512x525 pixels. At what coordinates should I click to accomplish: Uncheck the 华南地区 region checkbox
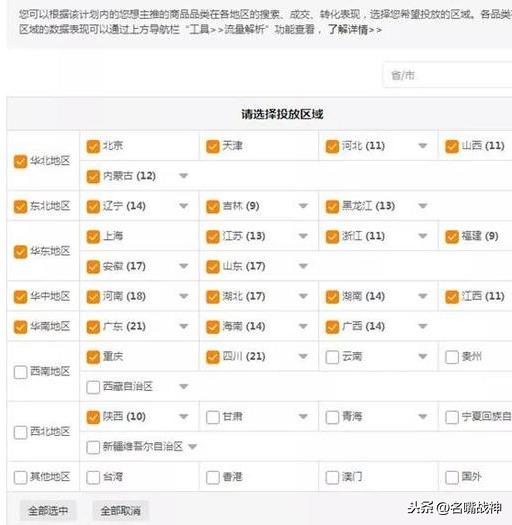pos(20,327)
